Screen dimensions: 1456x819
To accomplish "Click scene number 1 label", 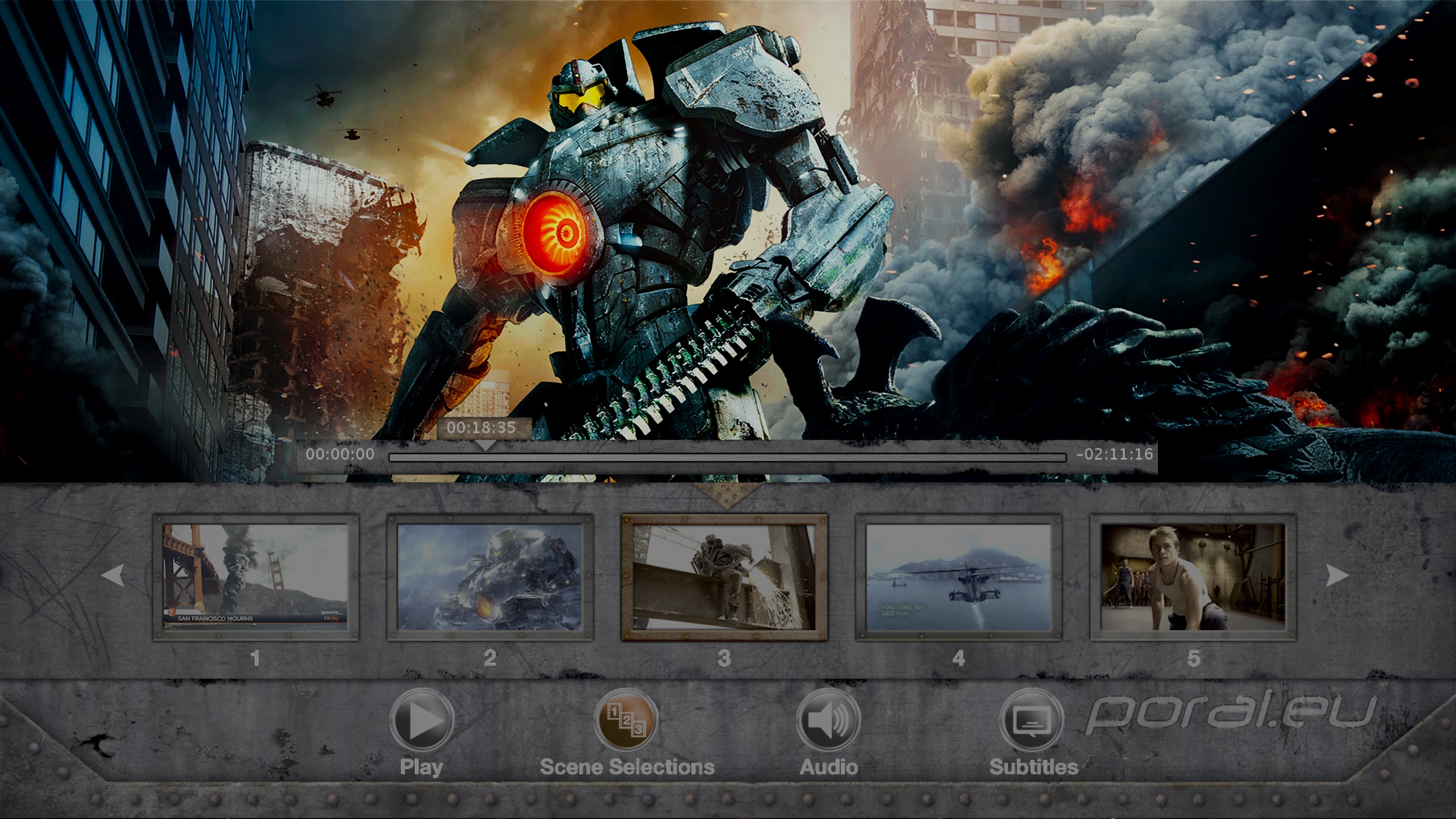I will point(256,658).
